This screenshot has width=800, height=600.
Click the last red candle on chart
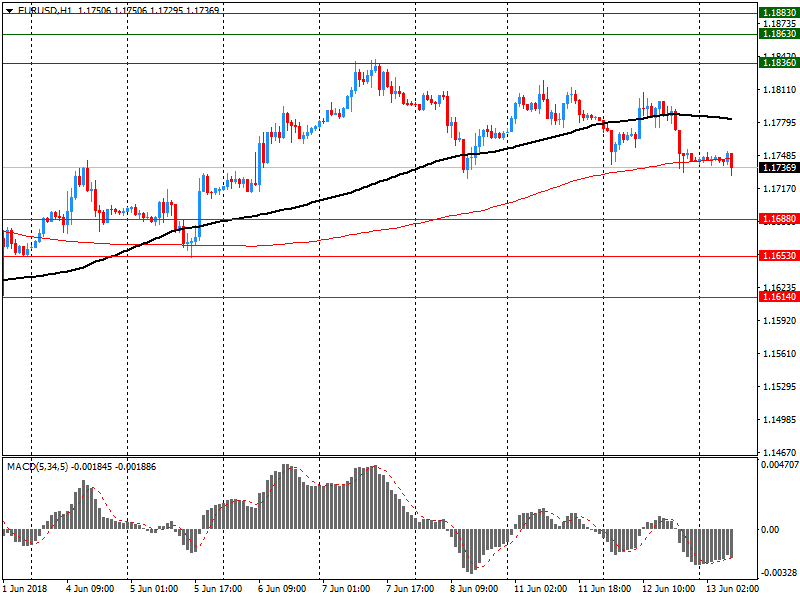(x=732, y=161)
